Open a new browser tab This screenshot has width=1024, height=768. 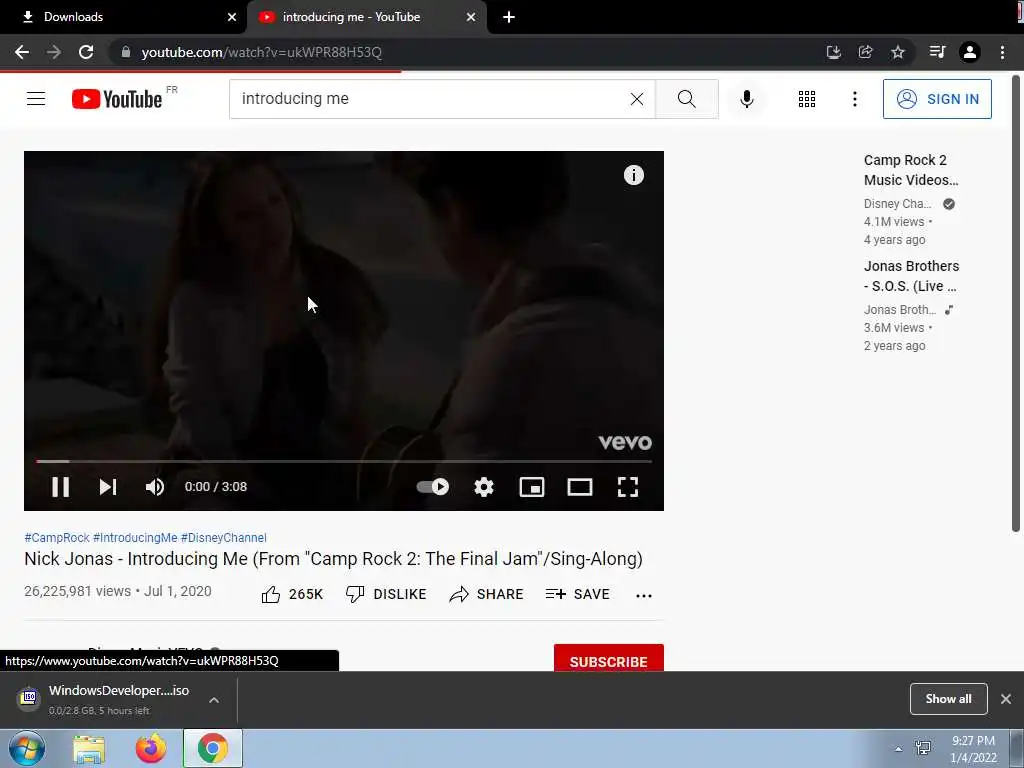(509, 17)
